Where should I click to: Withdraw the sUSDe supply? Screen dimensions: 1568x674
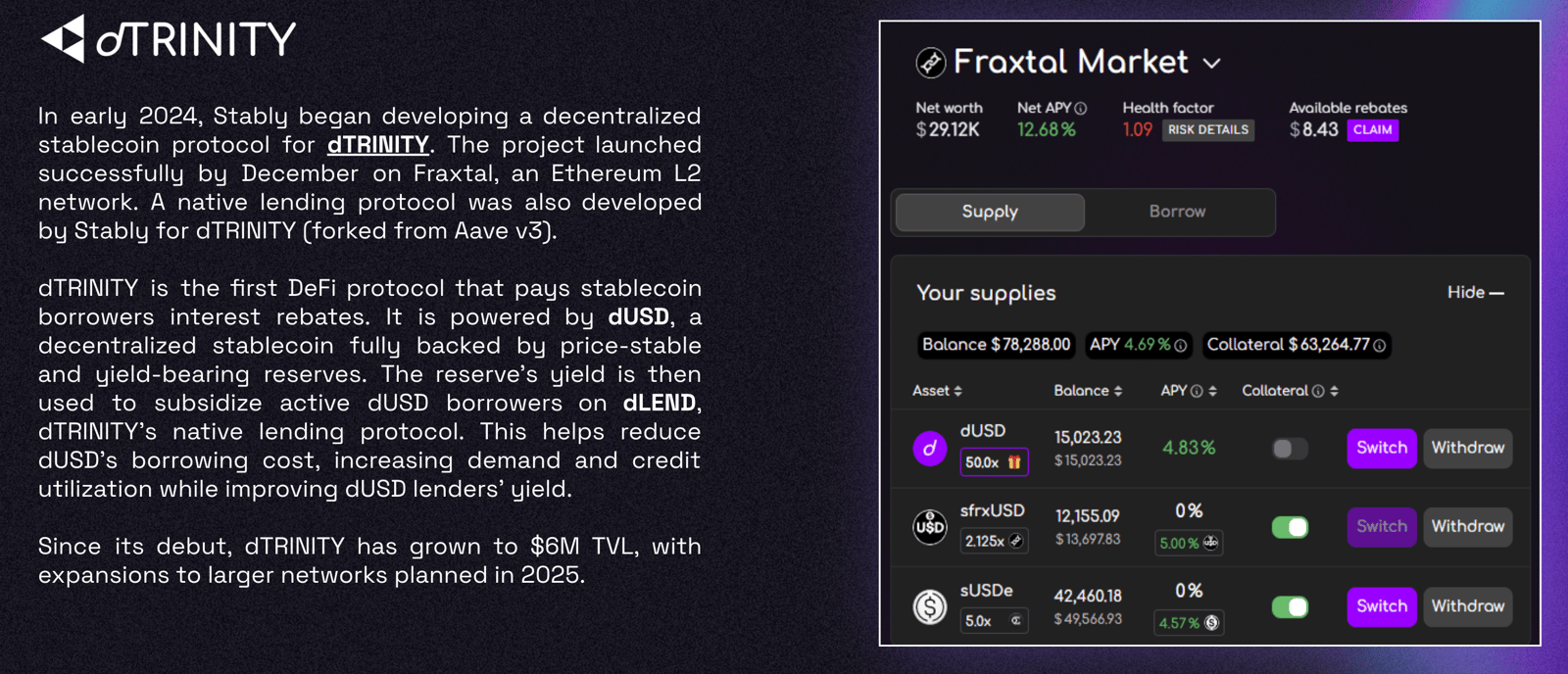(x=1468, y=606)
